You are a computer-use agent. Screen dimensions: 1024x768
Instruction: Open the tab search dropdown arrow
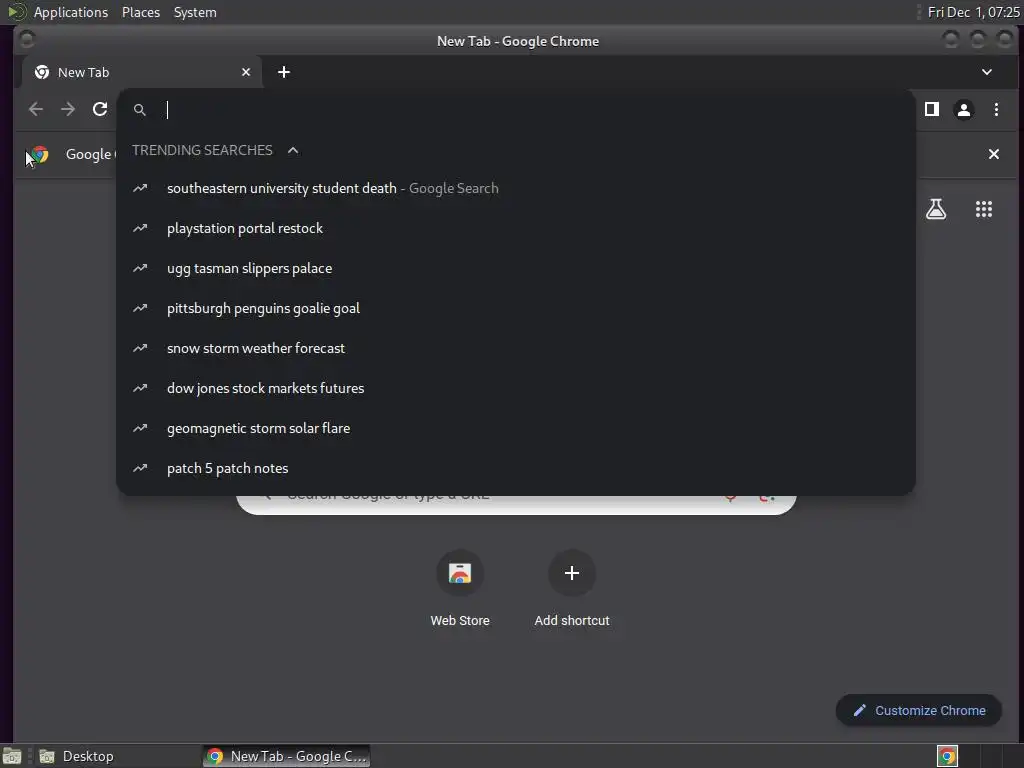click(x=987, y=72)
